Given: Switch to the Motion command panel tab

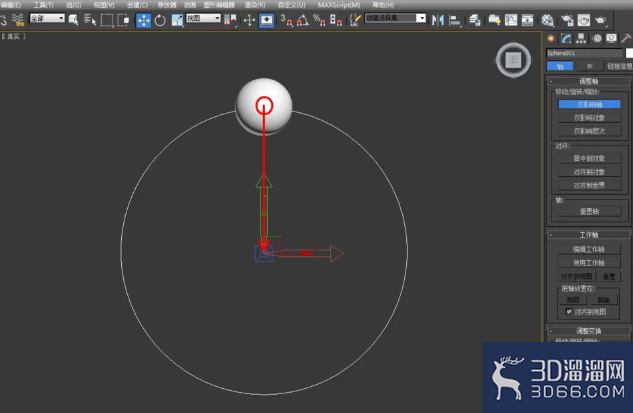Looking at the screenshot, I should point(597,38).
